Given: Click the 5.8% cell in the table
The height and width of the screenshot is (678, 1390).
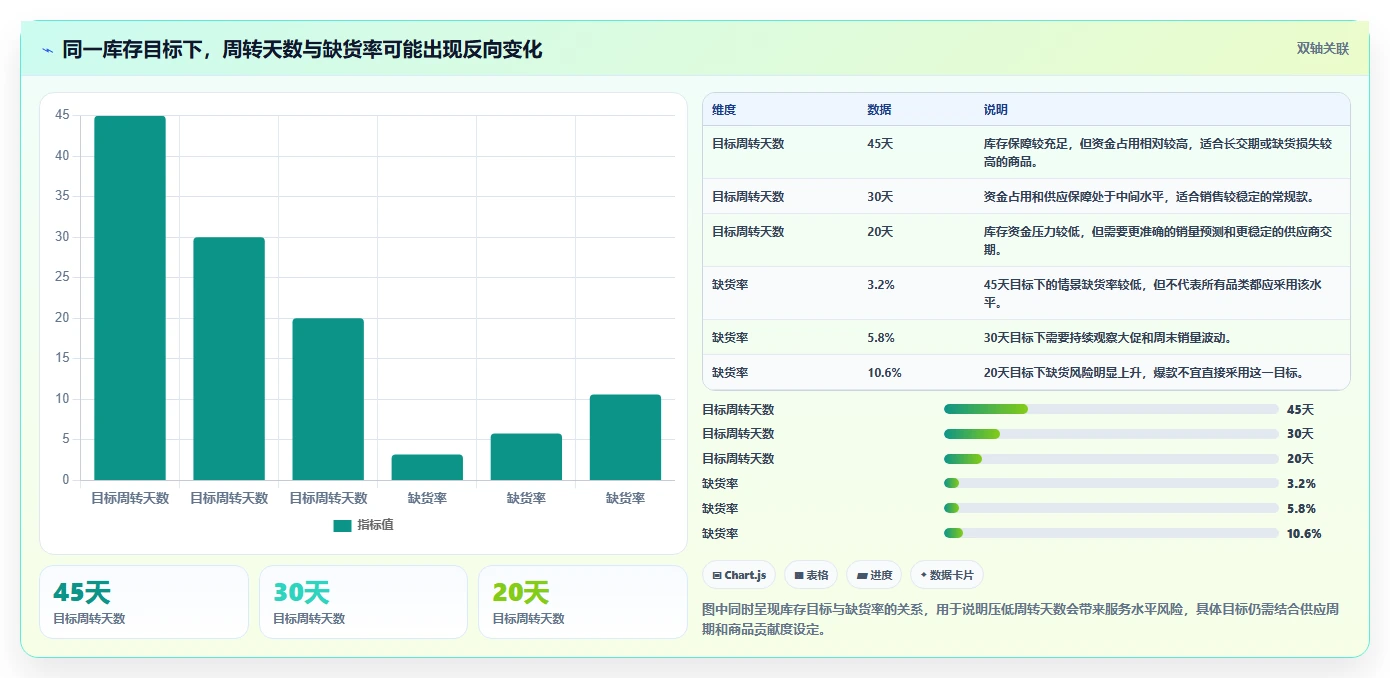Looking at the screenshot, I should (881, 338).
